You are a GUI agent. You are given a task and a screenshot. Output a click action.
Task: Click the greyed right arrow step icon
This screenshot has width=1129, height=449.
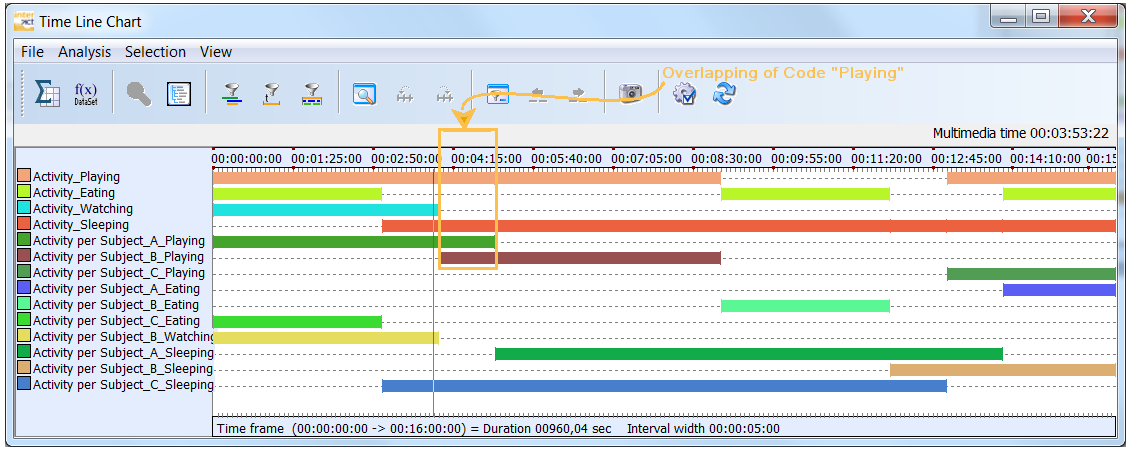click(x=577, y=94)
